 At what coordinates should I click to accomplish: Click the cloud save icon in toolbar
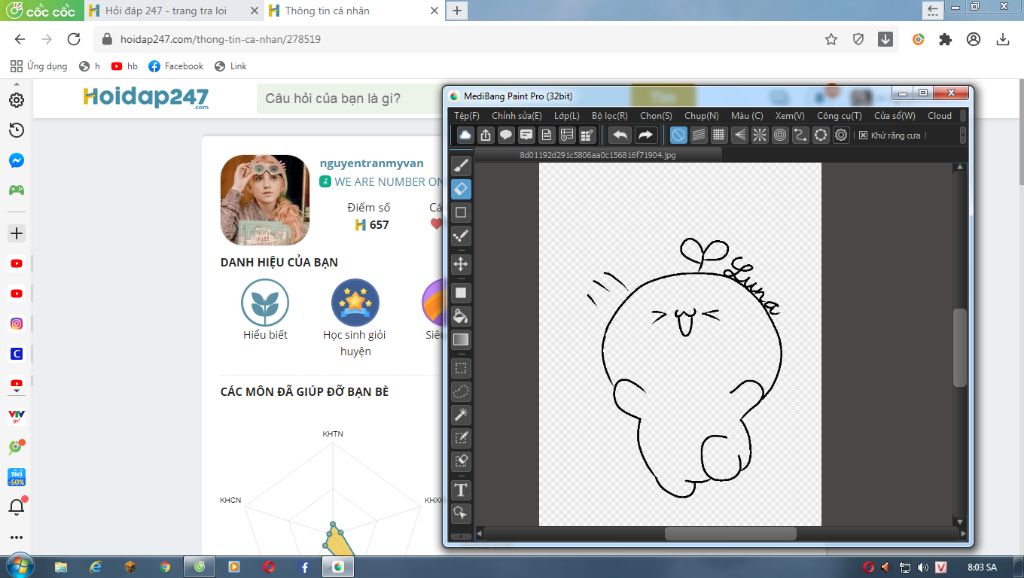tap(465, 135)
